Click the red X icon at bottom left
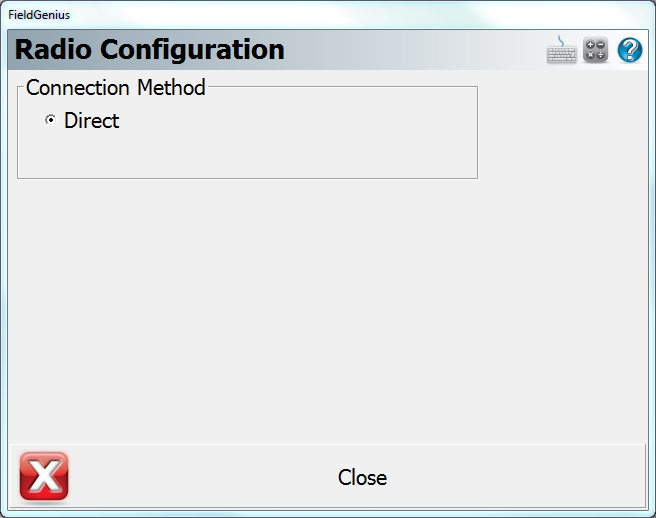 point(44,476)
